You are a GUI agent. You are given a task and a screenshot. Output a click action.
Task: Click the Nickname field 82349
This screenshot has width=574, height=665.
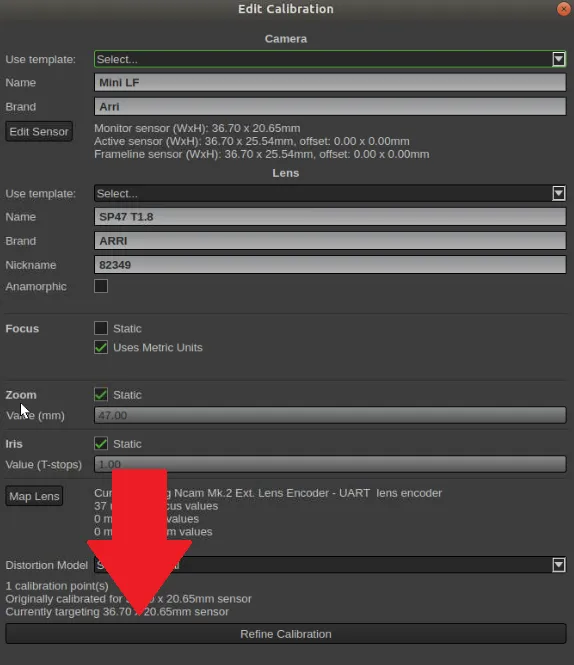(330, 265)
